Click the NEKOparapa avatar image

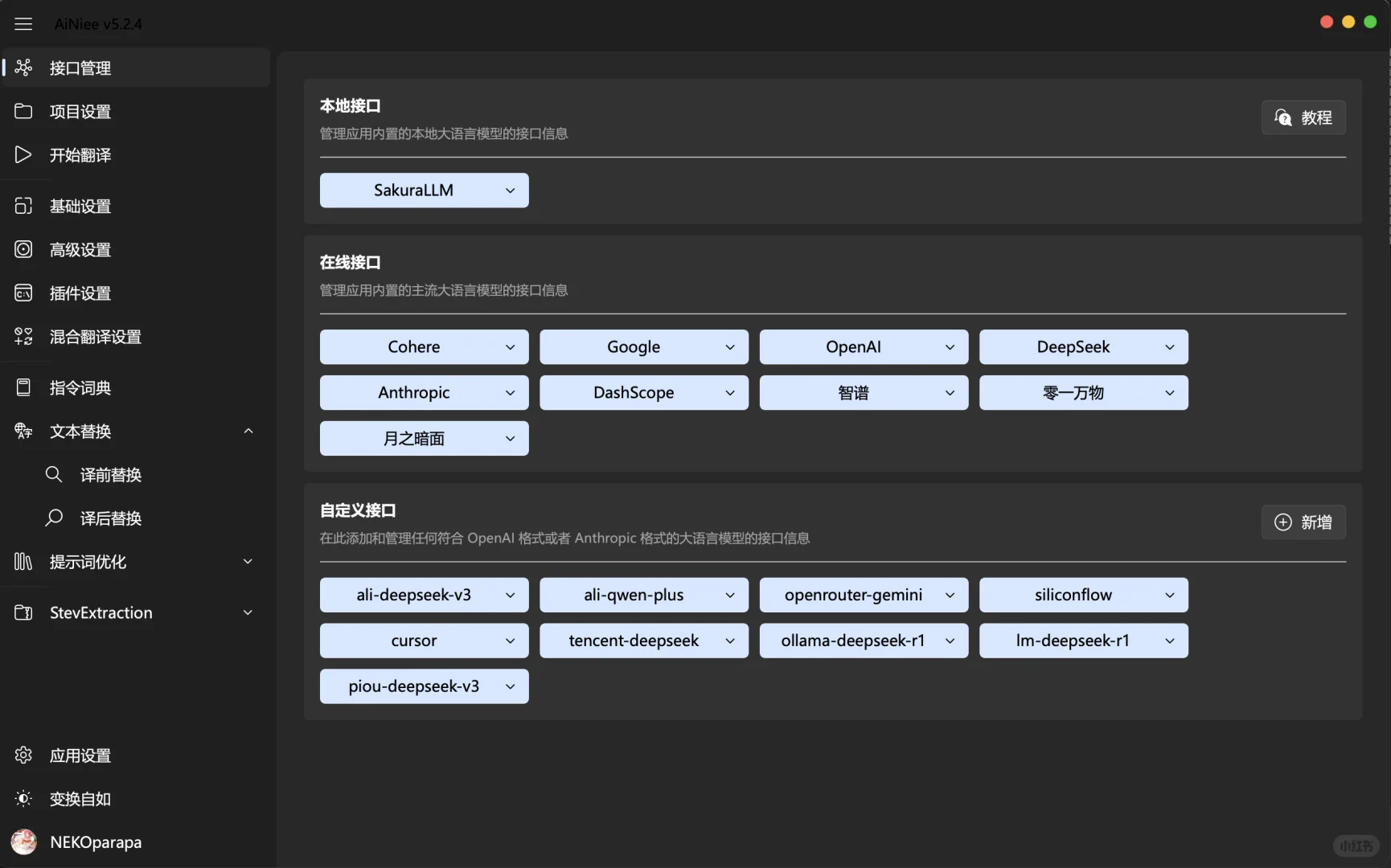pyautogui.click(x=23, y=841)
